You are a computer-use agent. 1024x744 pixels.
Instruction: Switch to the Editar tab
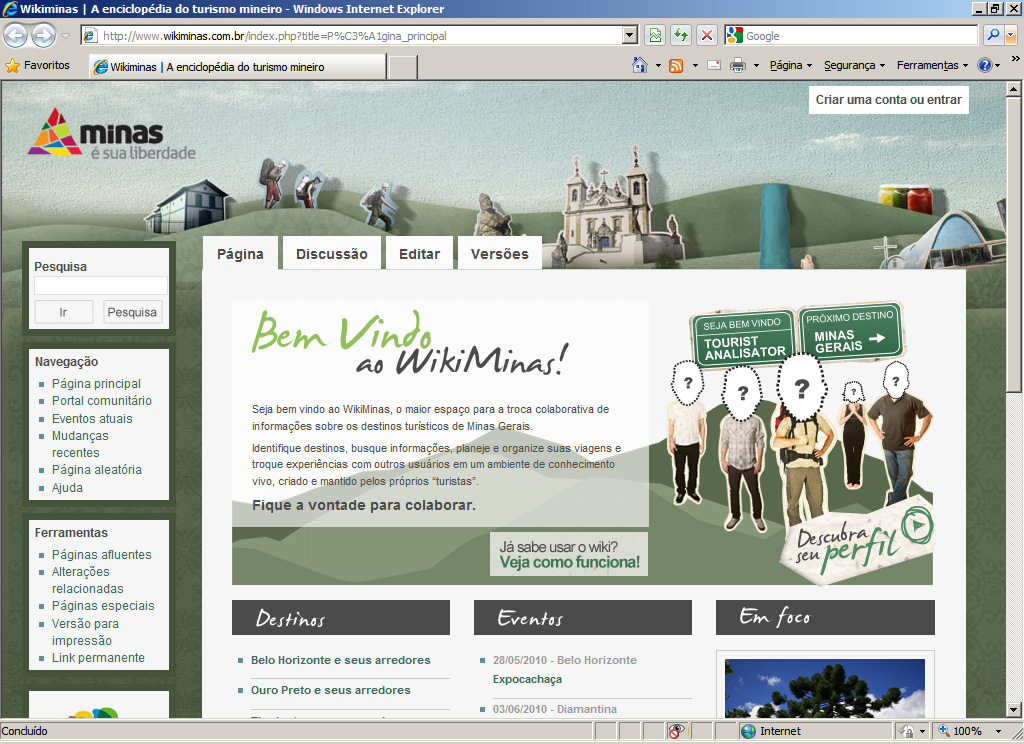[x=419, y=254]
